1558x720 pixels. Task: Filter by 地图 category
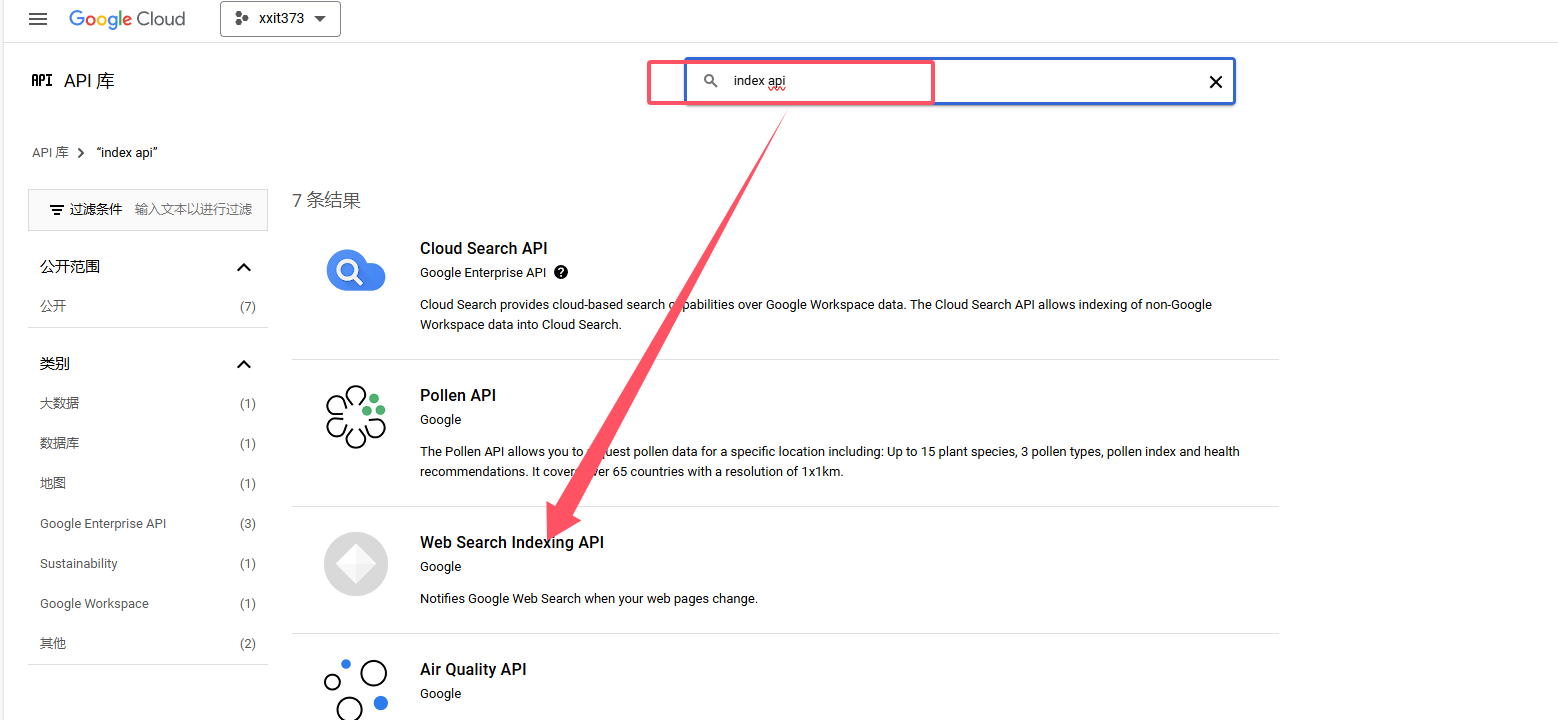[x=148, y=484]
